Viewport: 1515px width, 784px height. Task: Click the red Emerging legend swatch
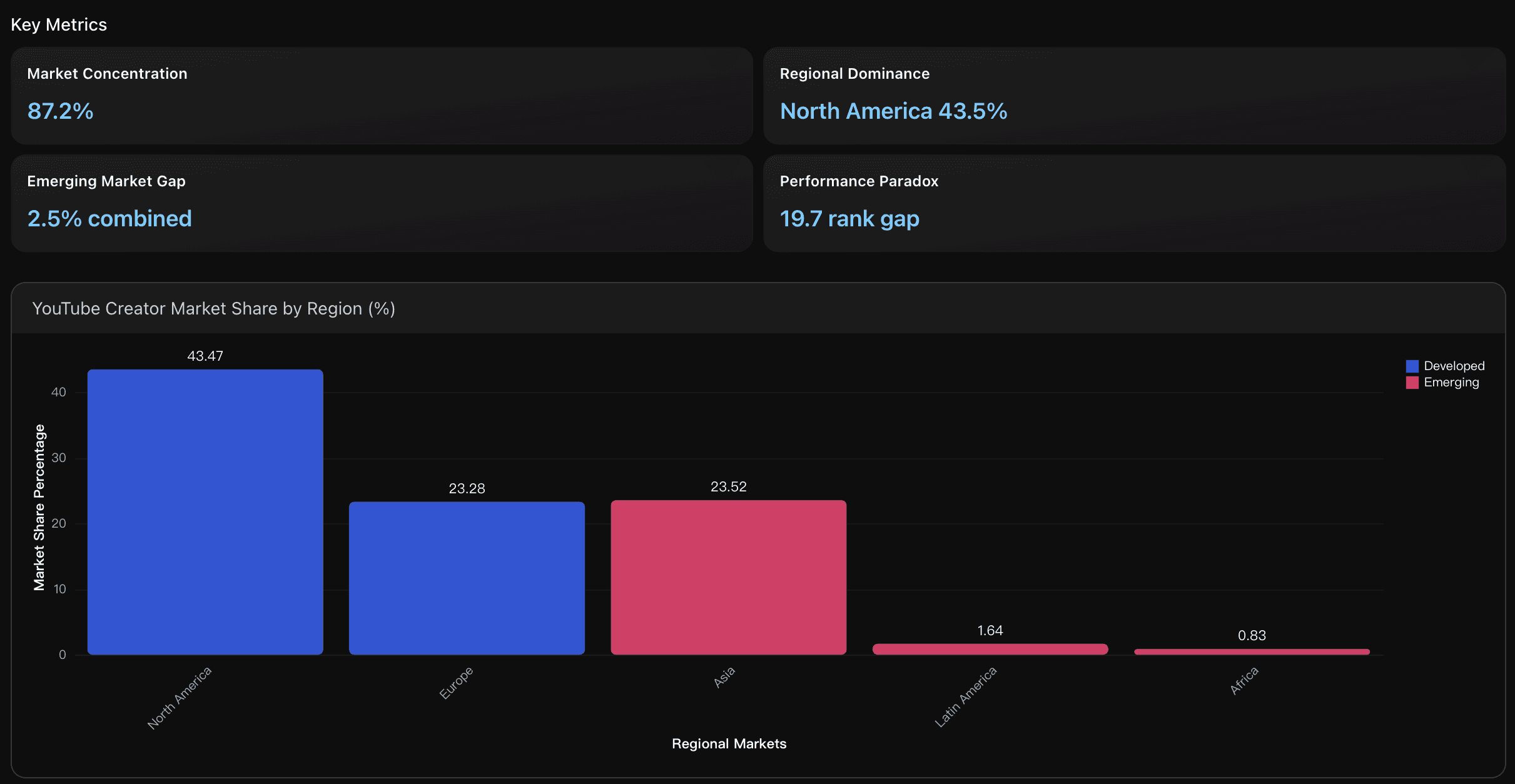(1412, 383)
